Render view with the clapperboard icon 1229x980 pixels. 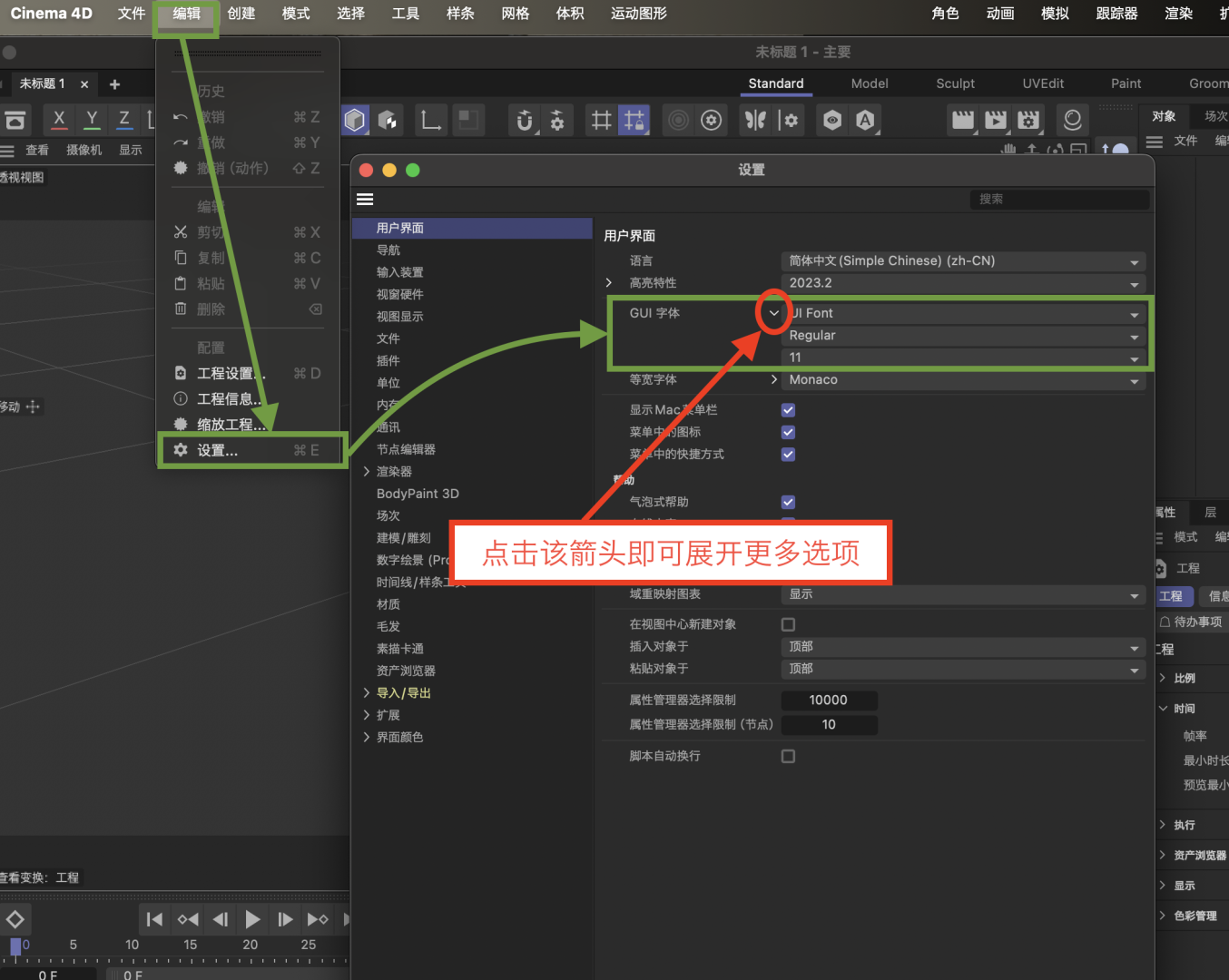pyautogui.click(x=962, y=120)
